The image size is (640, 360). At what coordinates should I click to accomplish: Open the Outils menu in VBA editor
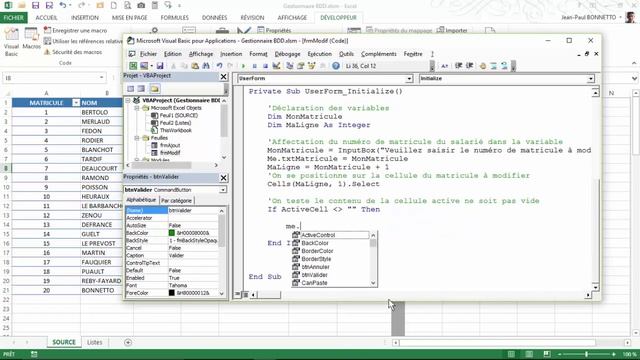(346, 54)
